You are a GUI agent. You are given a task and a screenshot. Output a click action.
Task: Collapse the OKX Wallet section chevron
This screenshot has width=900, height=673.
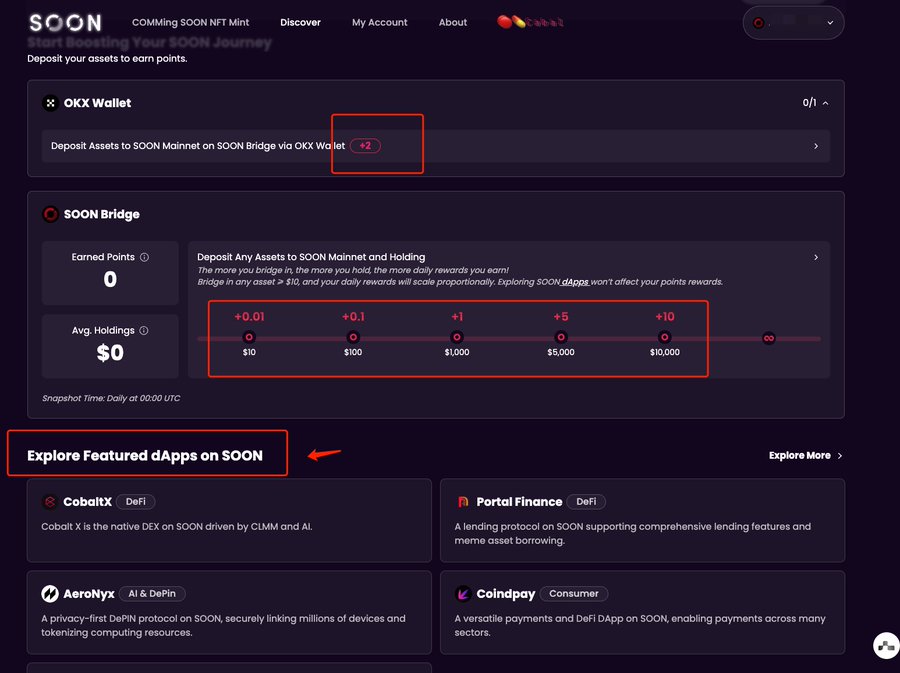tap(825, 103)
